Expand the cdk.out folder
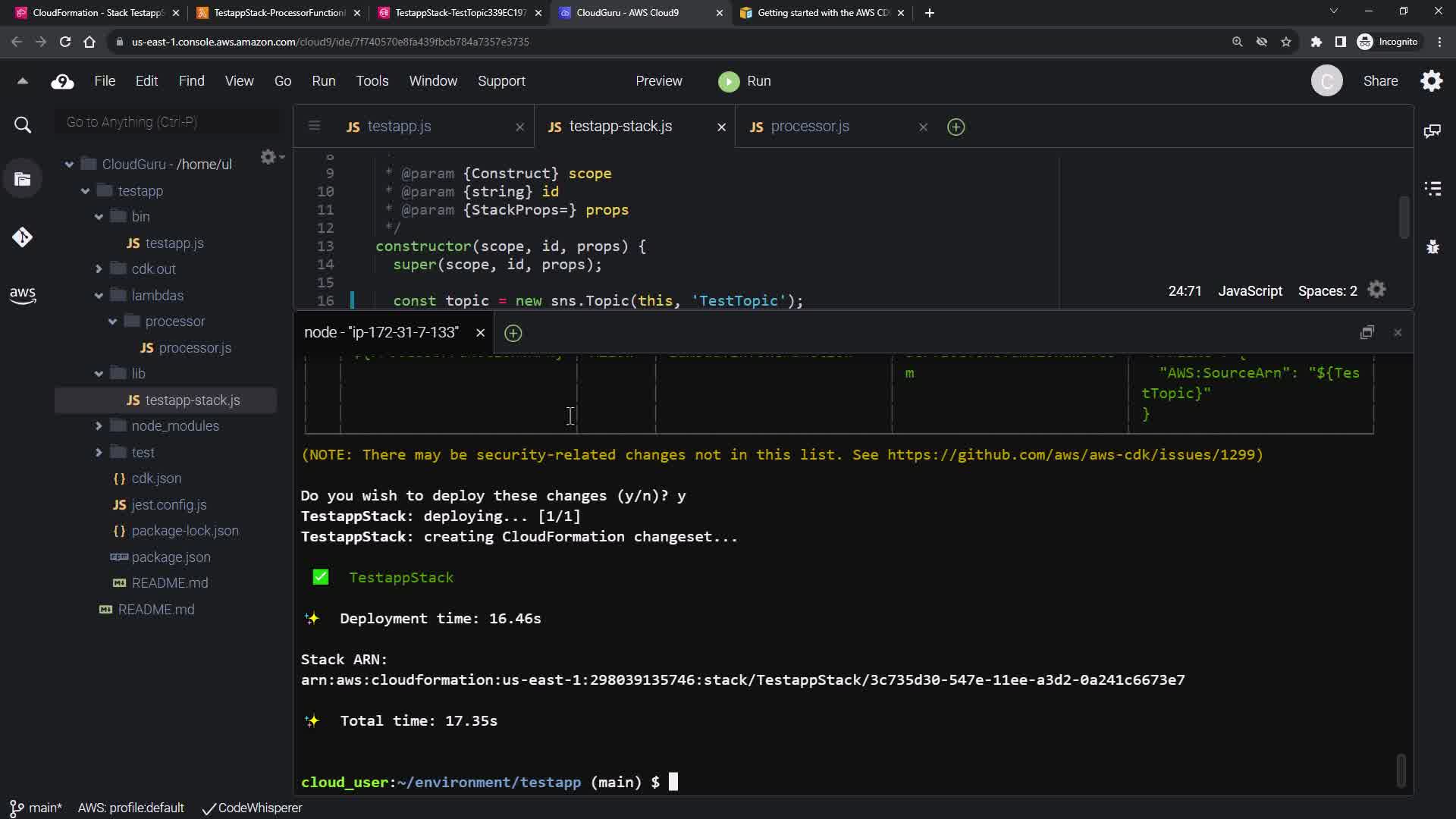This screenshot has width=1456, height=819. 99,269
